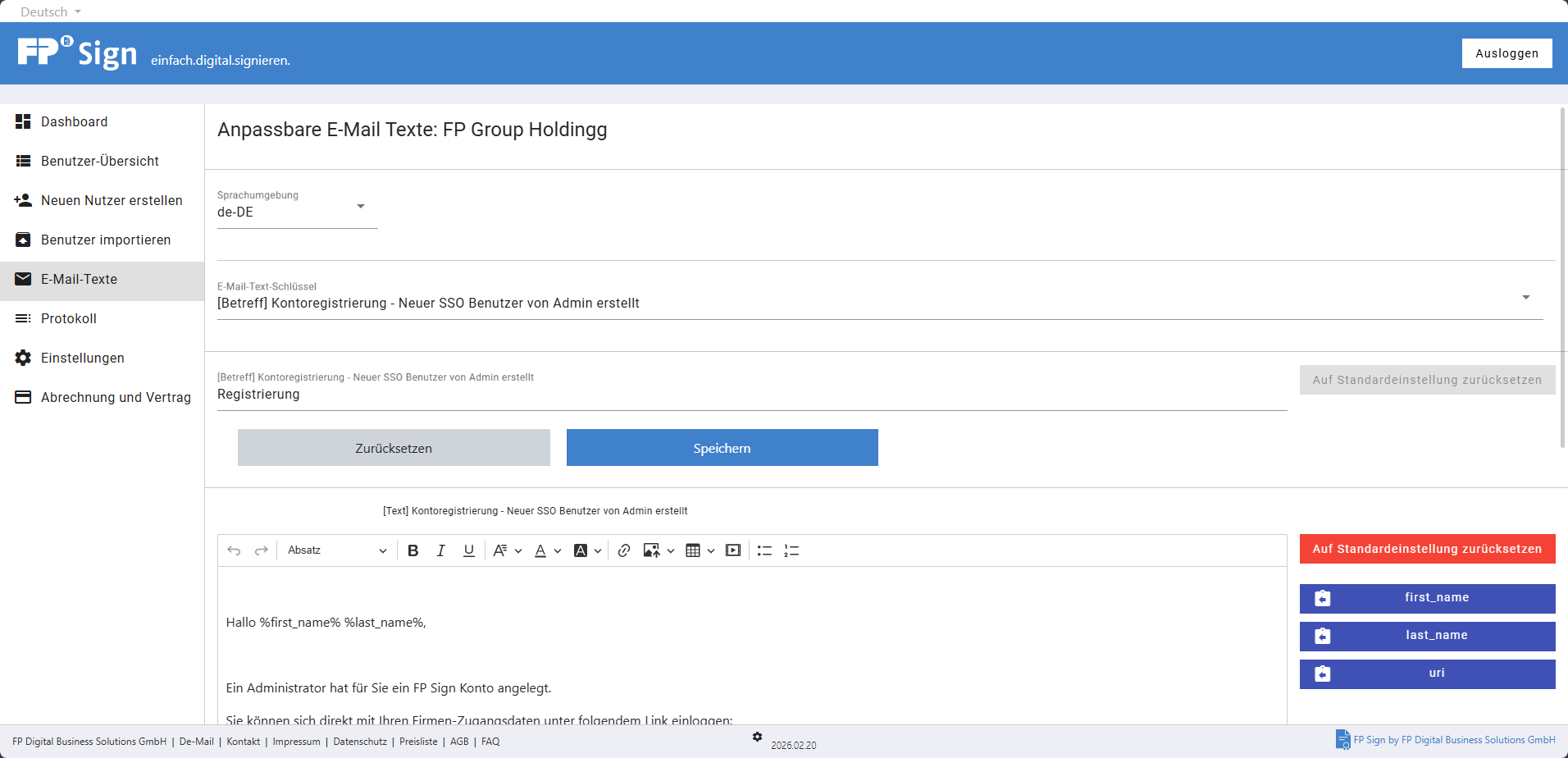Open Dashboard from the sidebar
The height and width of the screenshot is (758, 1568).
click(x=102, y=121)
